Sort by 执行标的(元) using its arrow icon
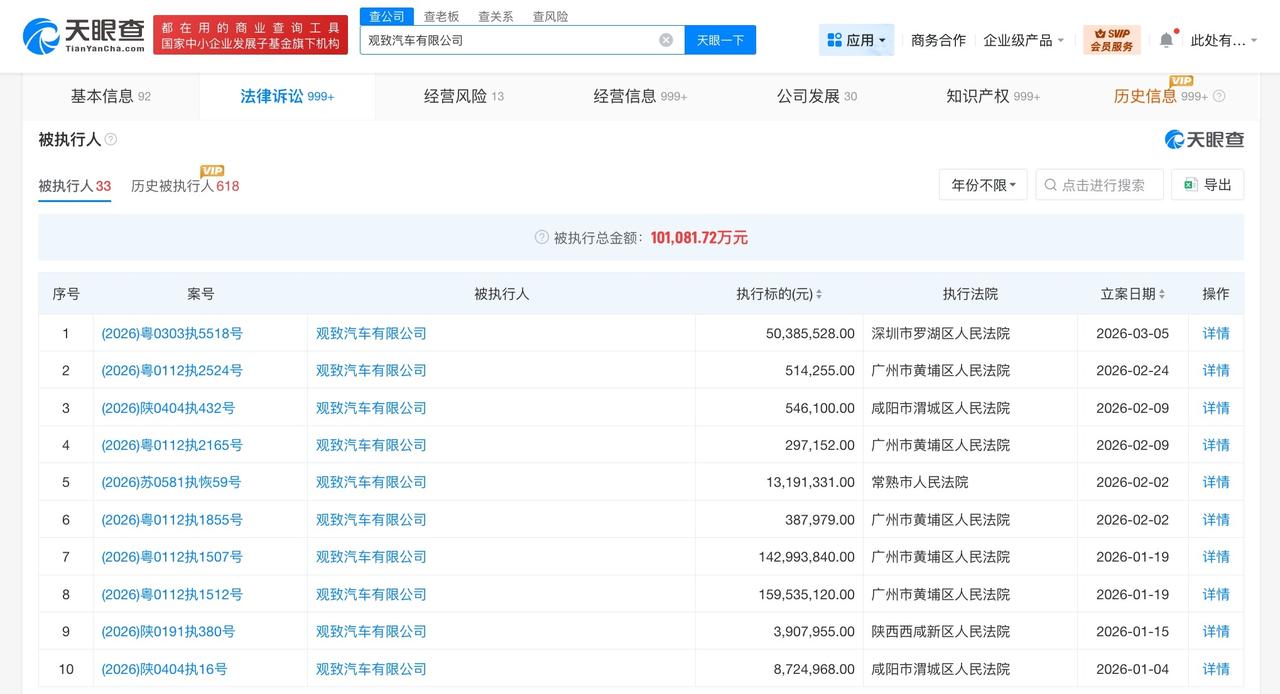 pyautogui.click(x=819, y=294)
